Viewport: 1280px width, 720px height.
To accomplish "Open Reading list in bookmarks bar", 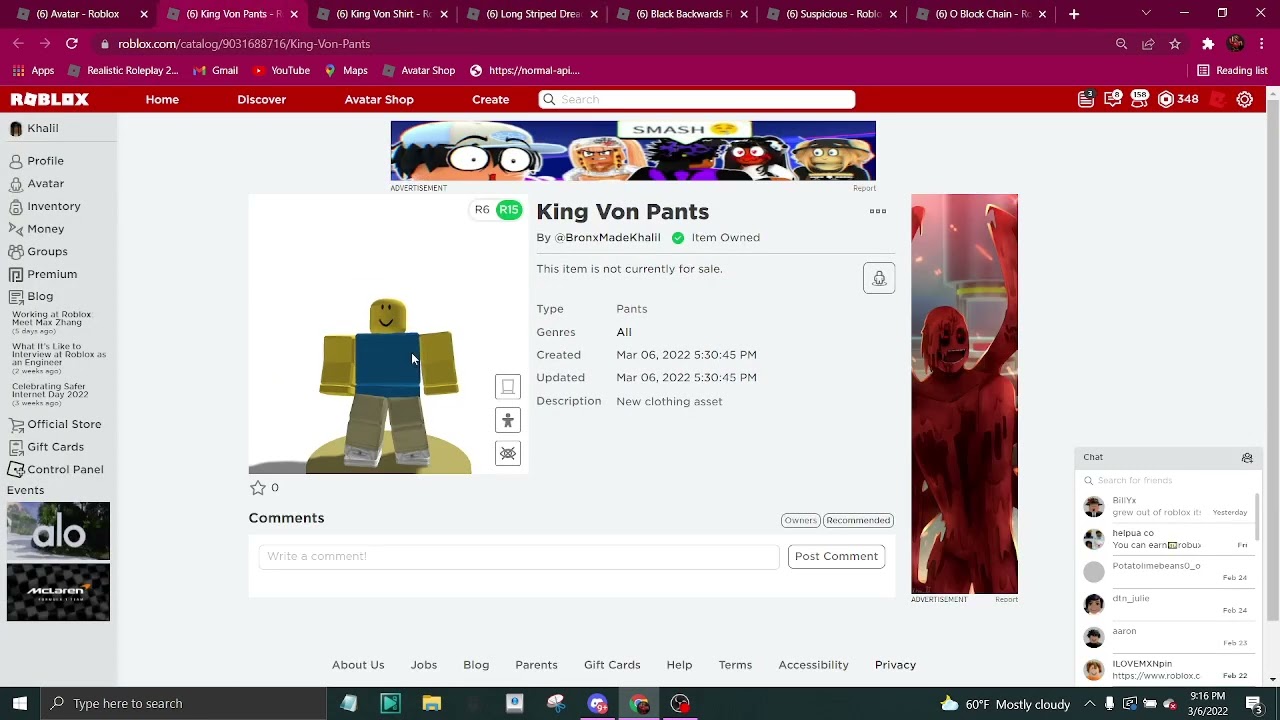I will tap(1232, 70).
